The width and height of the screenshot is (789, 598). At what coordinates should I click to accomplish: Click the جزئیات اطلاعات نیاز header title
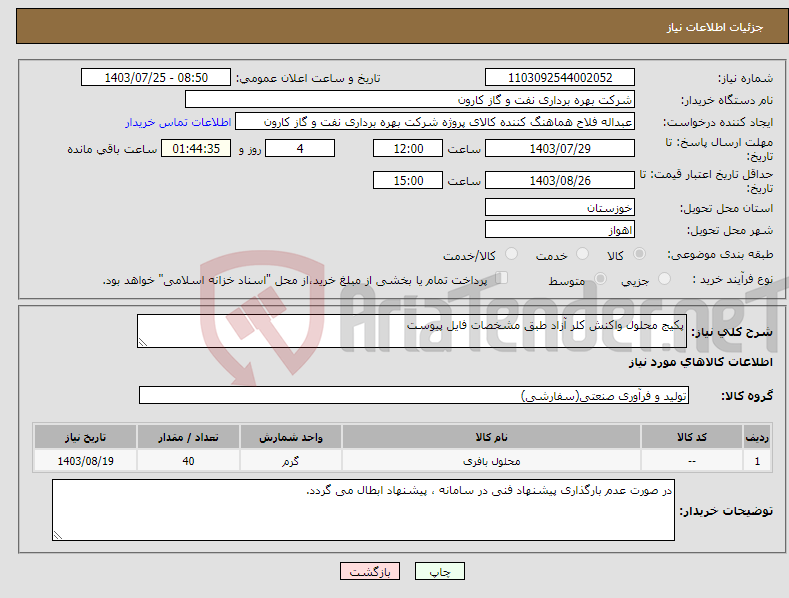click(715, 27)
